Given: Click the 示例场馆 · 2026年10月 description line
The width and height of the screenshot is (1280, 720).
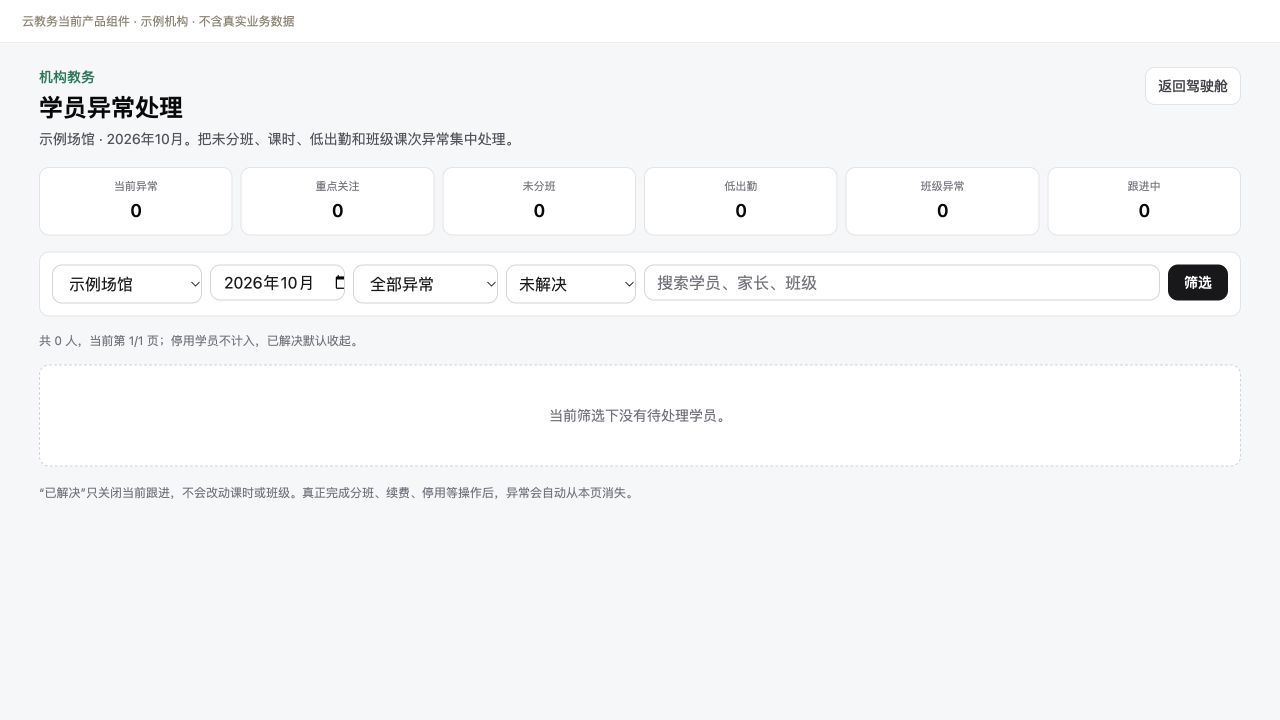Looking at the screenshot, I should point(279,139).
